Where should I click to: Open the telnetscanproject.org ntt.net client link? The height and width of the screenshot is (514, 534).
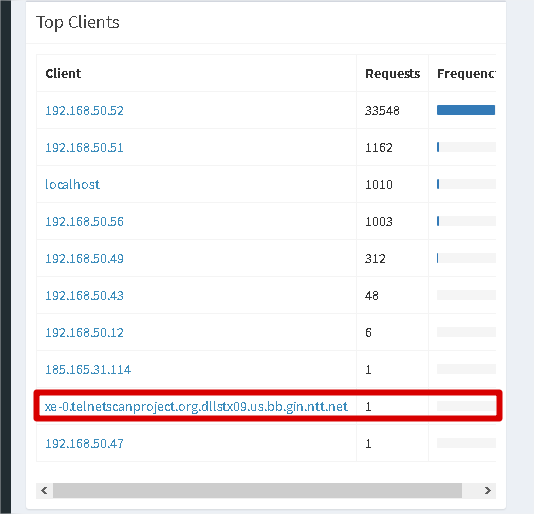tap(197, 407)
